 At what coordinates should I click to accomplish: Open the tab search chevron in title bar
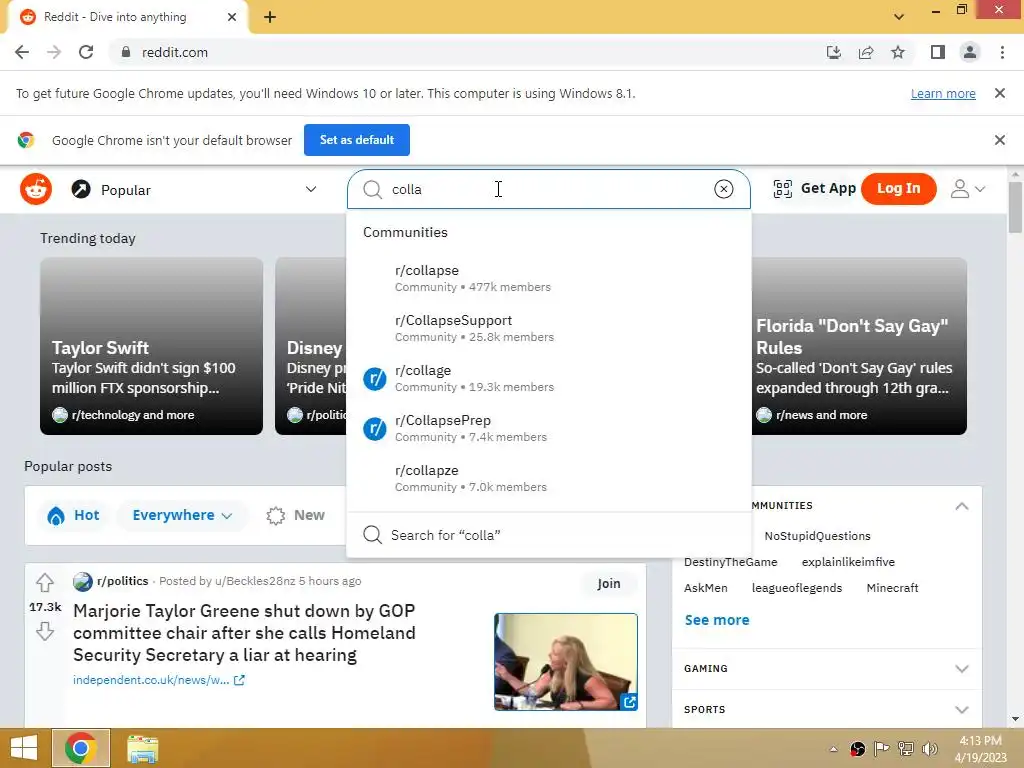click(899, 17)
